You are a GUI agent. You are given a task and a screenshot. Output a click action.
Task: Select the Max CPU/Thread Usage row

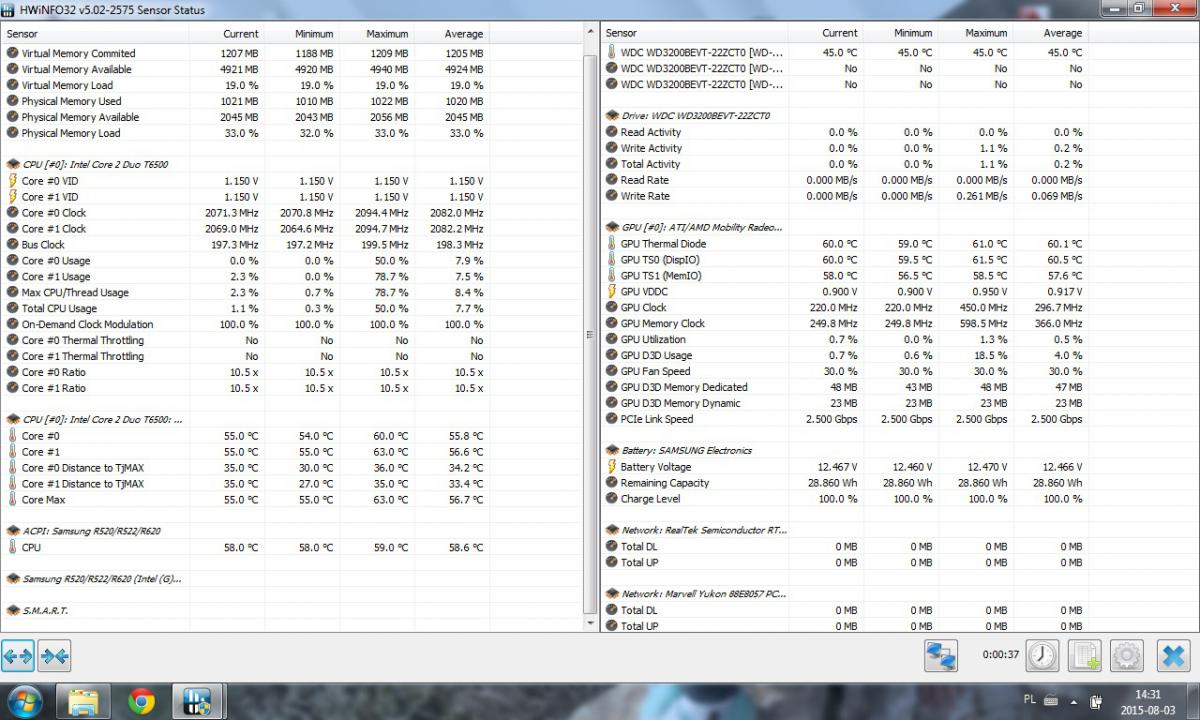(x=246, y=293)
